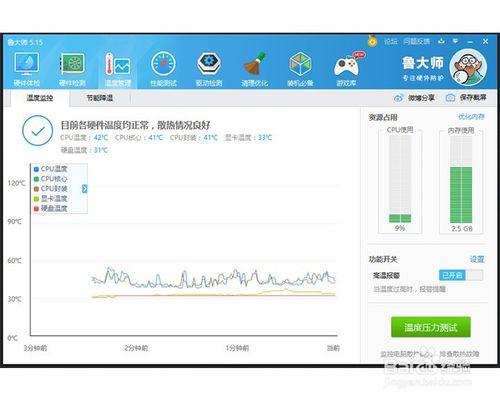The width and height of the screenshot is (500, 400).
Task: Click 显卡温度 value 33℃
Action: click(265, 137)
